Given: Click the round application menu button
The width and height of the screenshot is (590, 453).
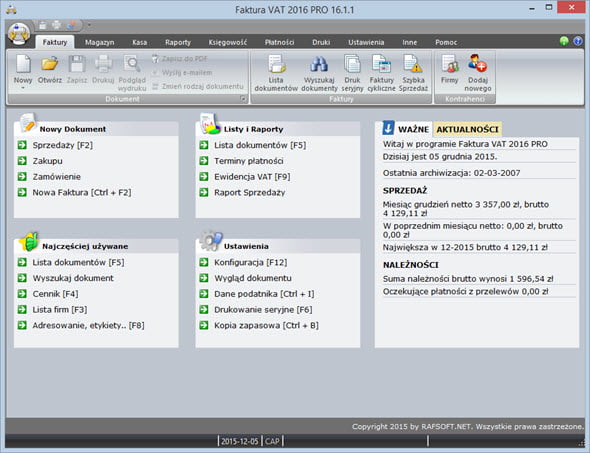Looking at the screenshot, I should click(19, 34).
